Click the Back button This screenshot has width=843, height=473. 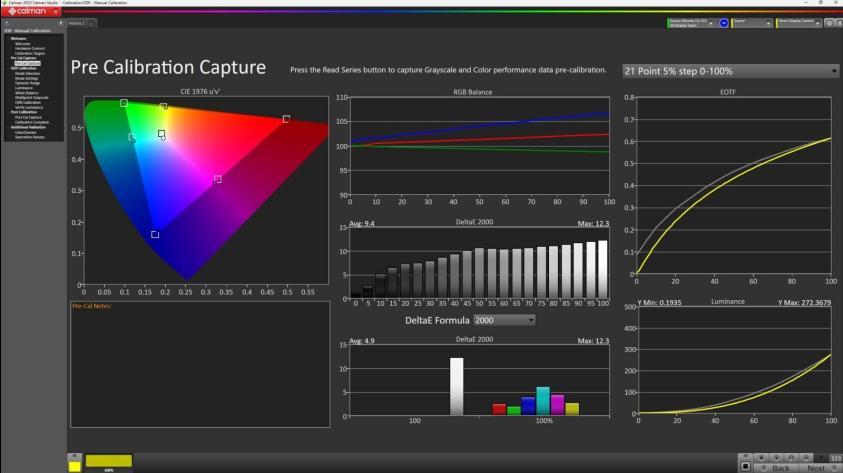[776, 468]
